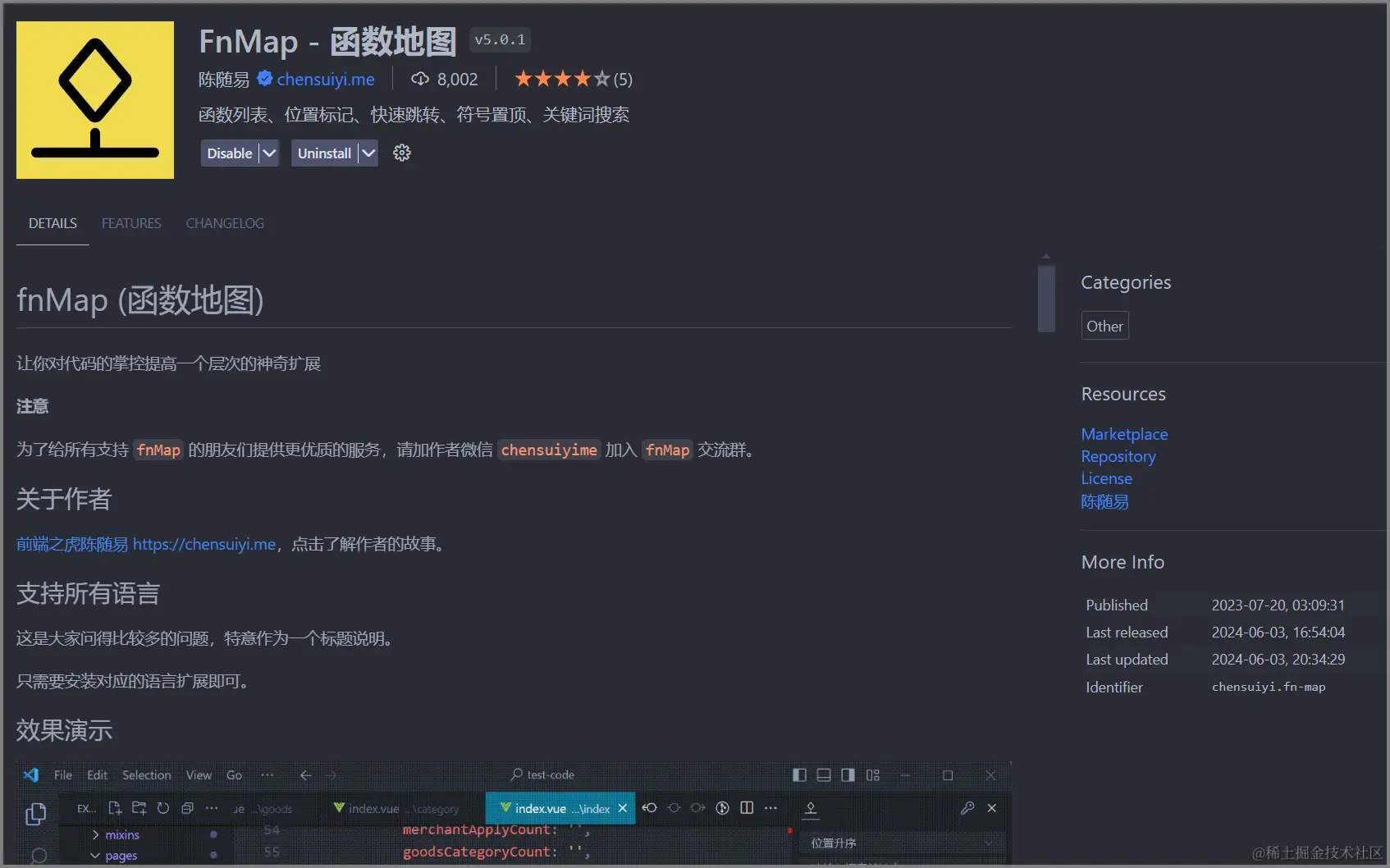
Task: Open the License resource link
Action: [x=1106, y=478]
